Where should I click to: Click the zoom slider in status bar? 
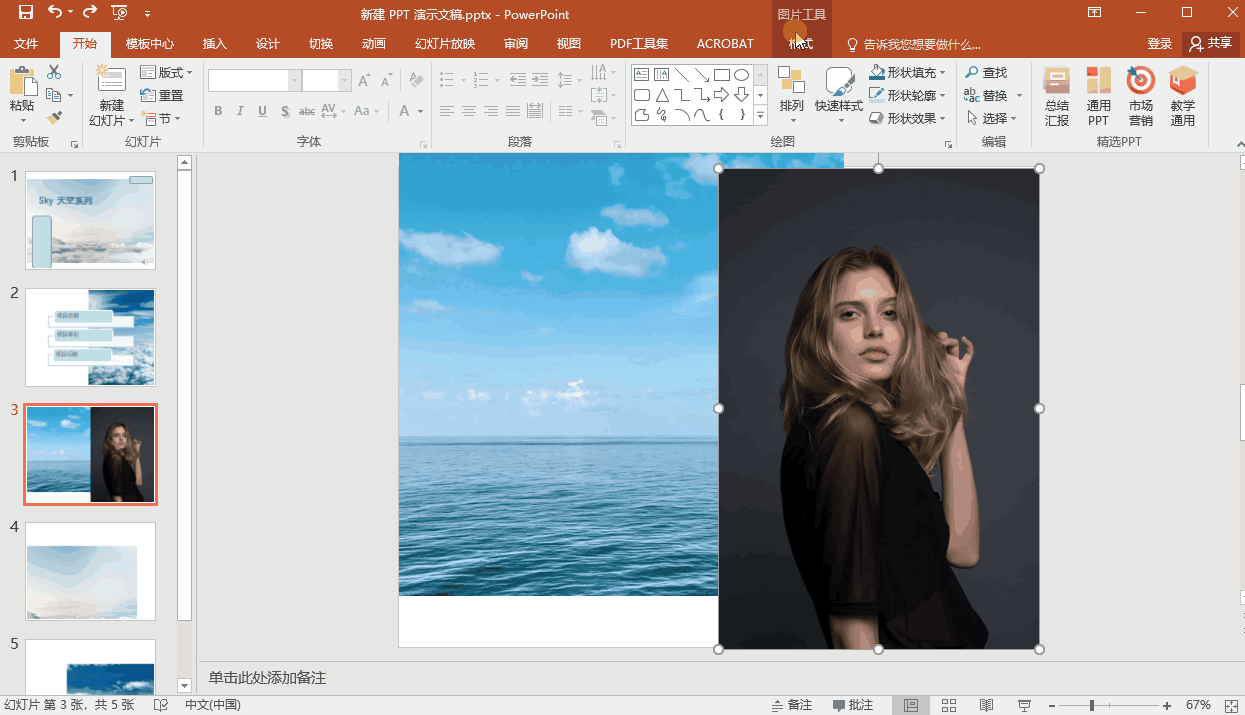click(1092, 705)
